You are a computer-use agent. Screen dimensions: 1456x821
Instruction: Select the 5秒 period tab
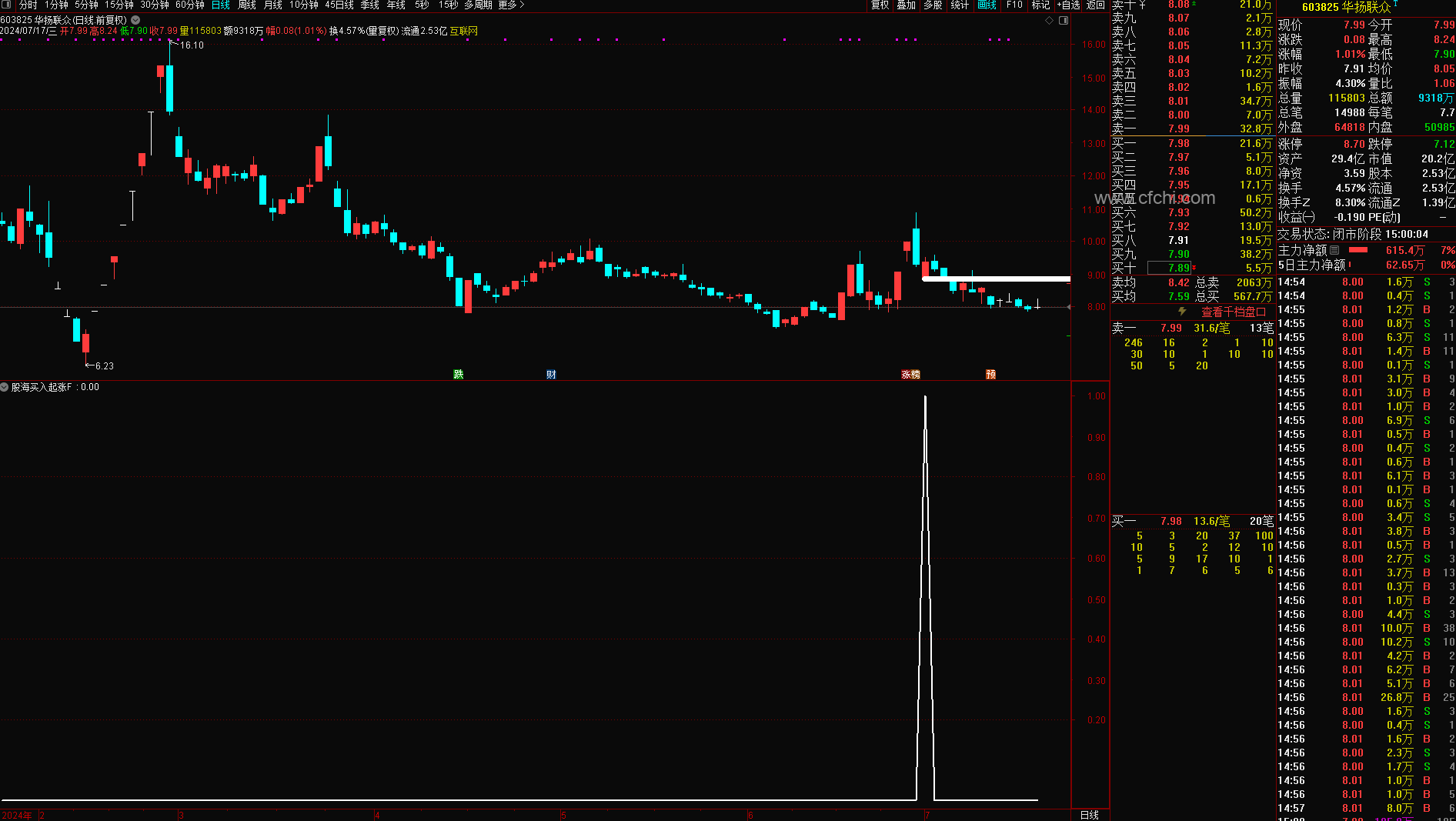click(x=422, y=5)
